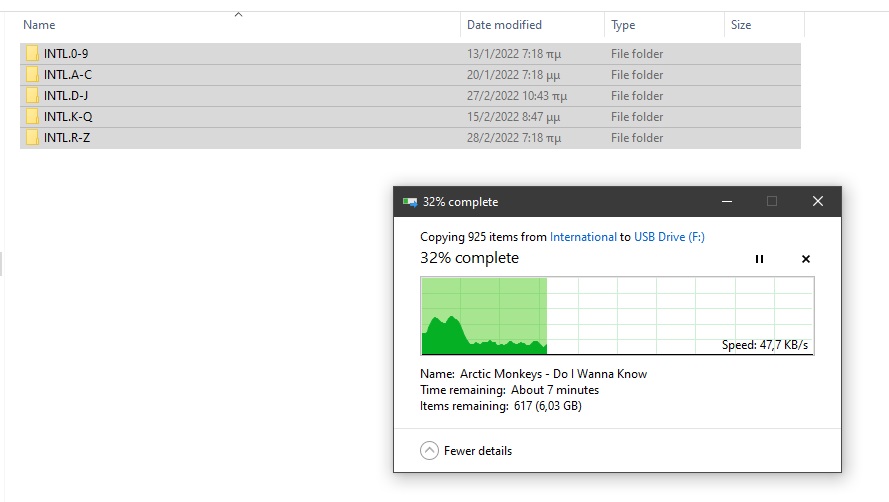Open the USB Drive (F:) destination link
Screen dimensions: 889x502
coord(669,237)
